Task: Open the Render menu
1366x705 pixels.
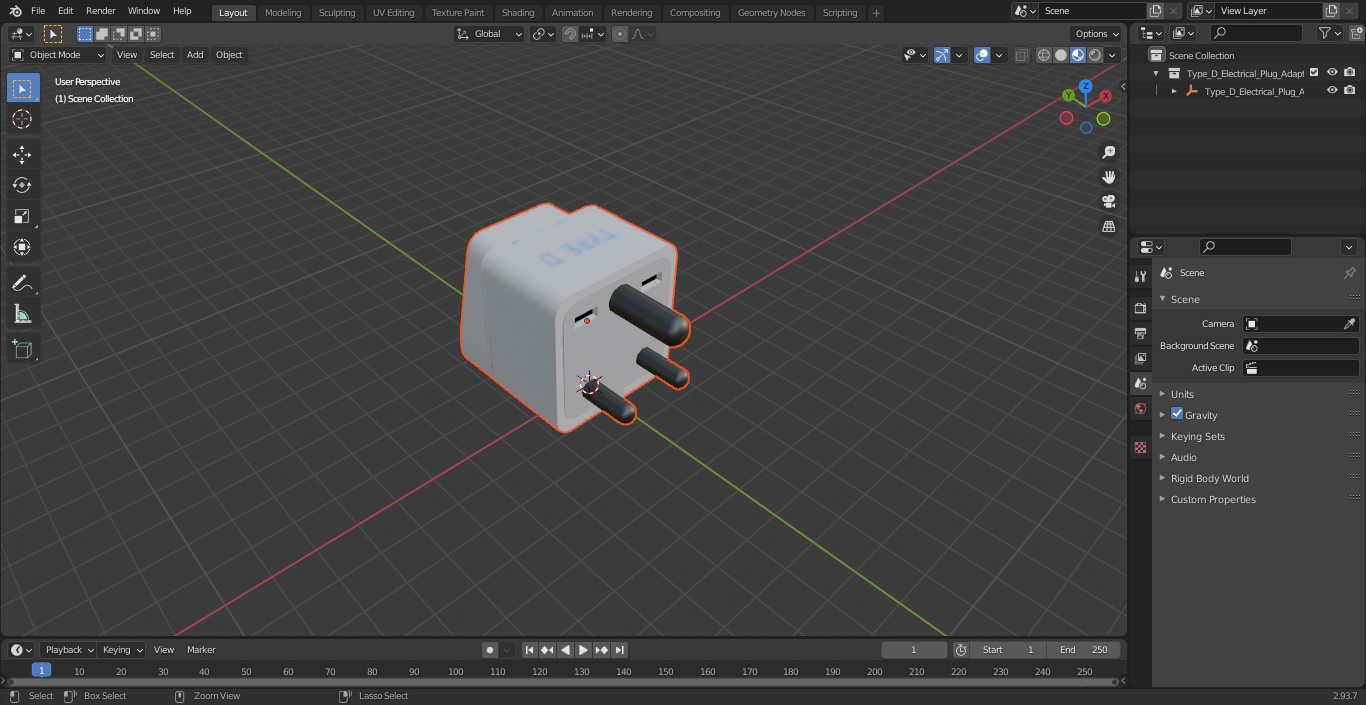Action: click(x=101, y=11)
